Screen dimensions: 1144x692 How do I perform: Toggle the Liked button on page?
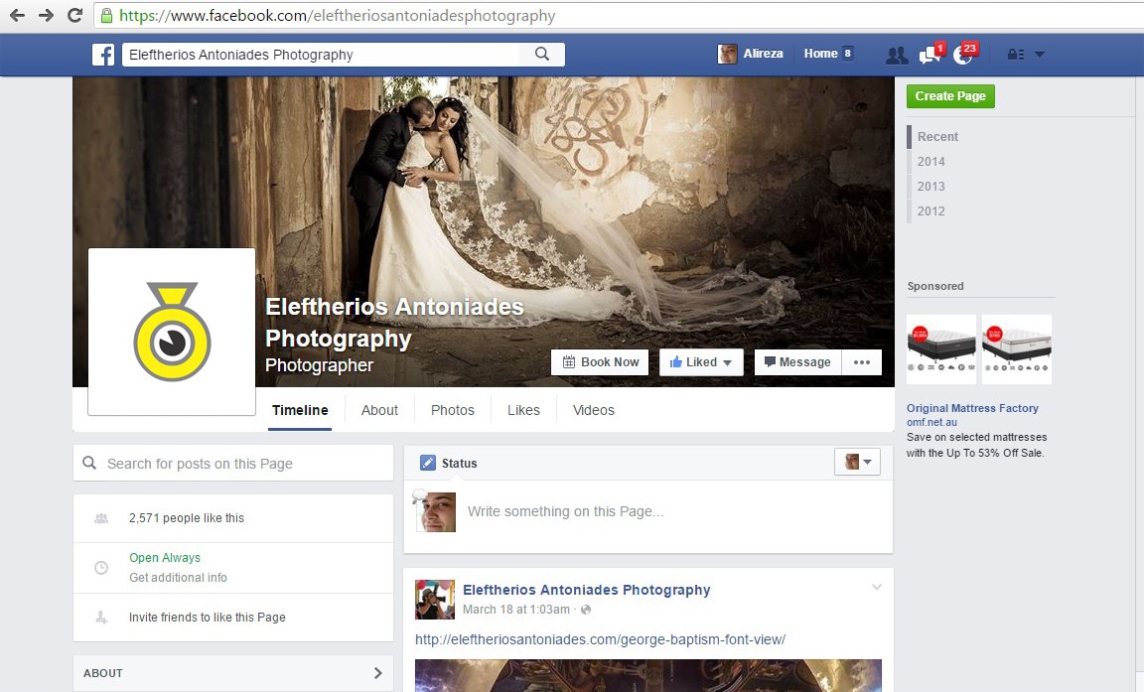701,363
